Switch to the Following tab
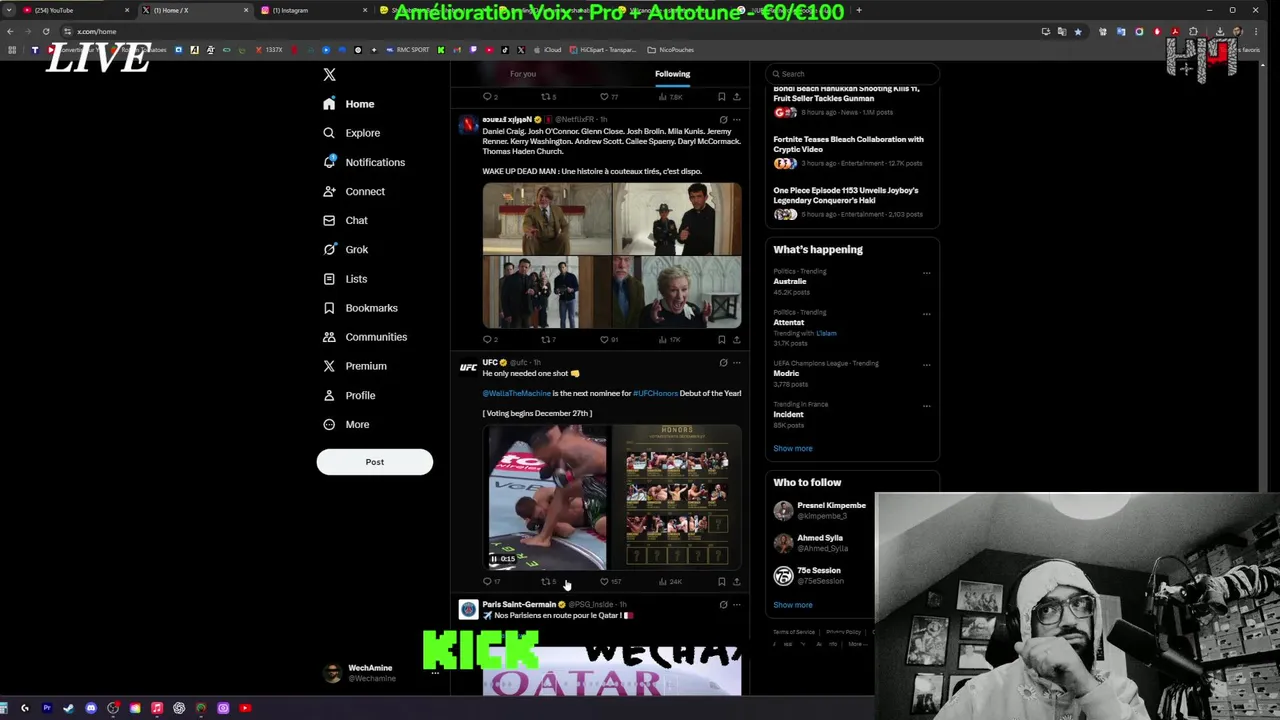 pos(673,74)
